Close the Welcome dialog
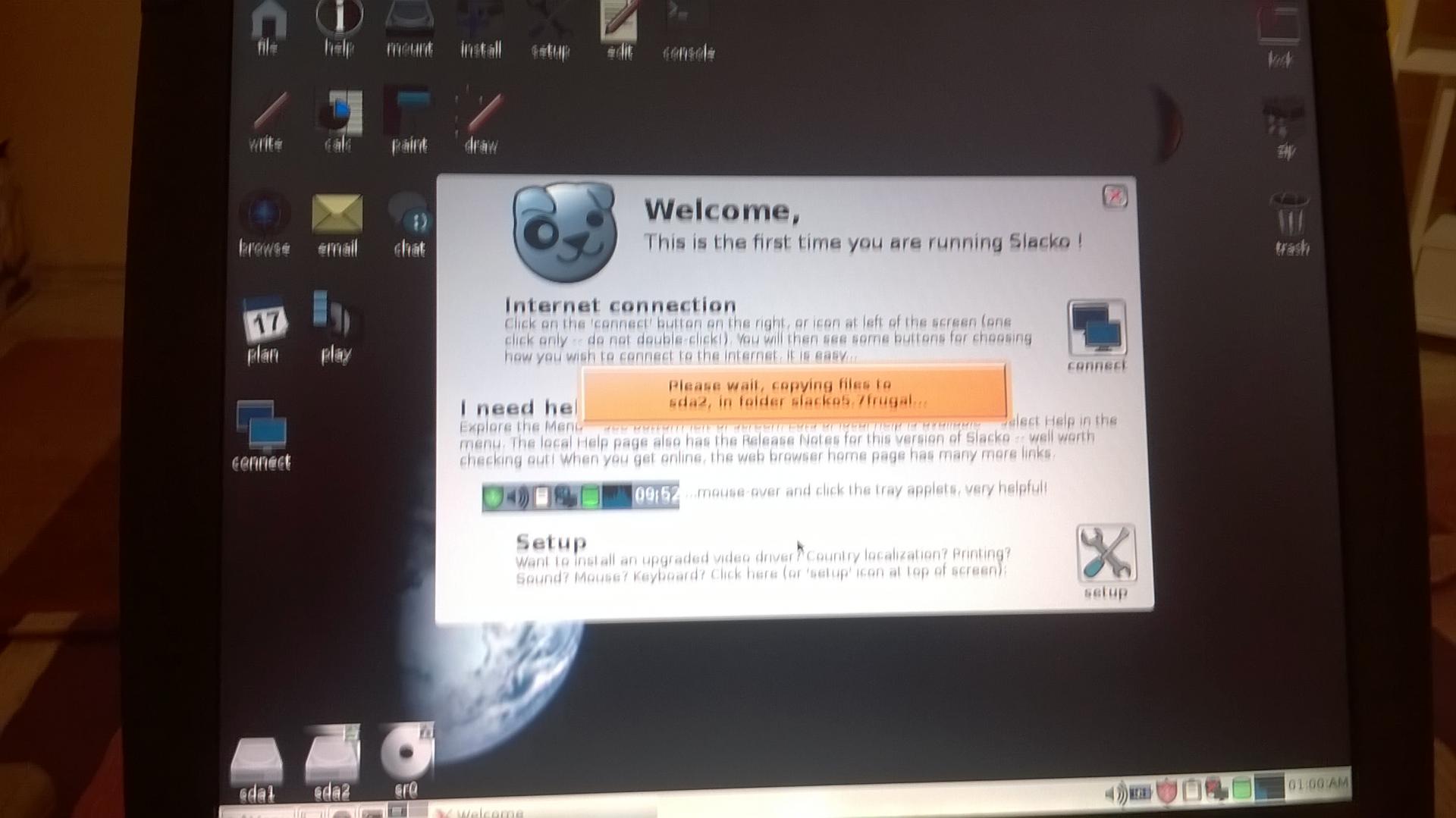Image resolution: width=1456 pixels, height=818 pixels. point(1115,197)
